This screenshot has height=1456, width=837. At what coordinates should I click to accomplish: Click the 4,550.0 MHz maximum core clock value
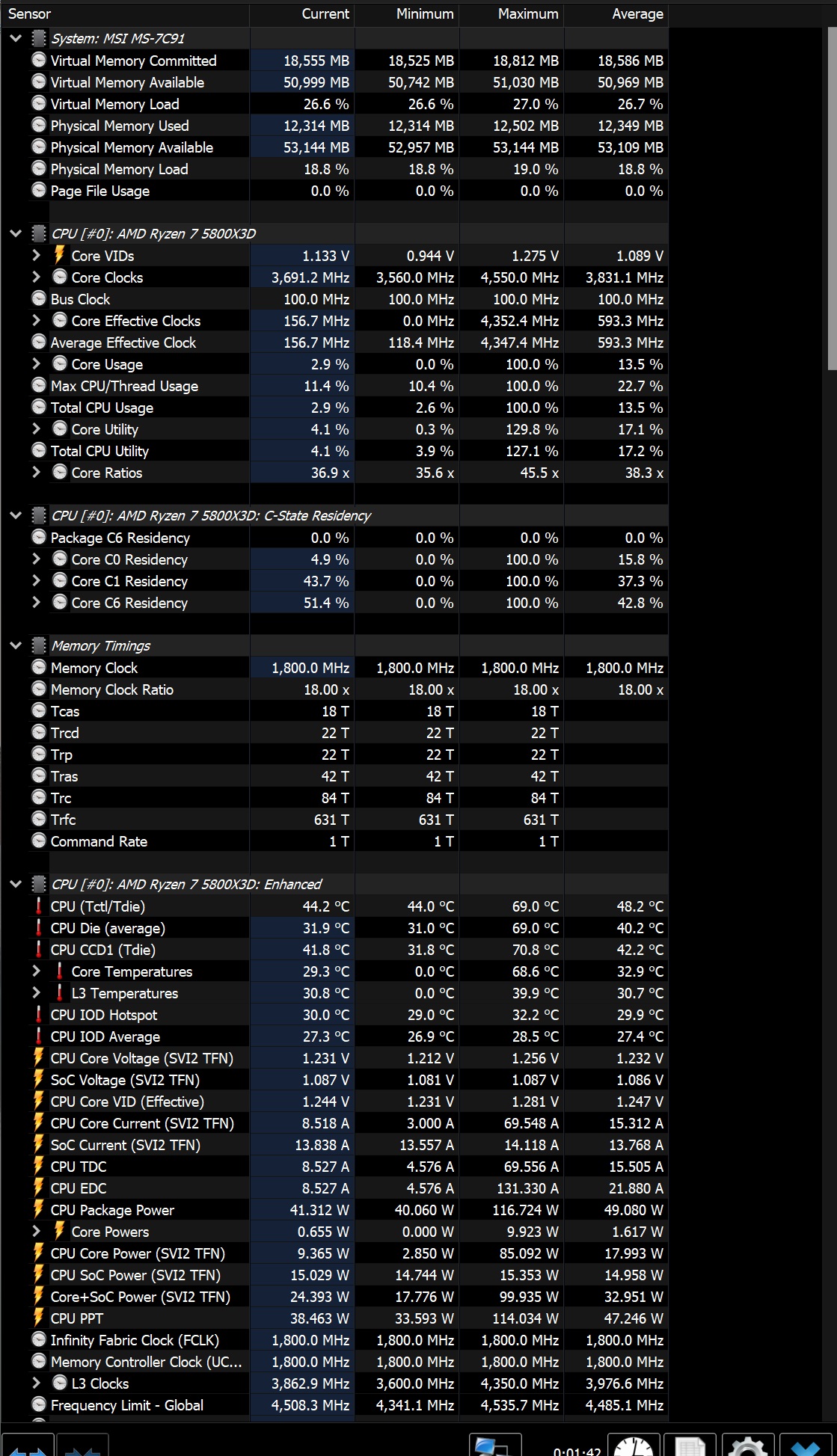tap(520, 277)
